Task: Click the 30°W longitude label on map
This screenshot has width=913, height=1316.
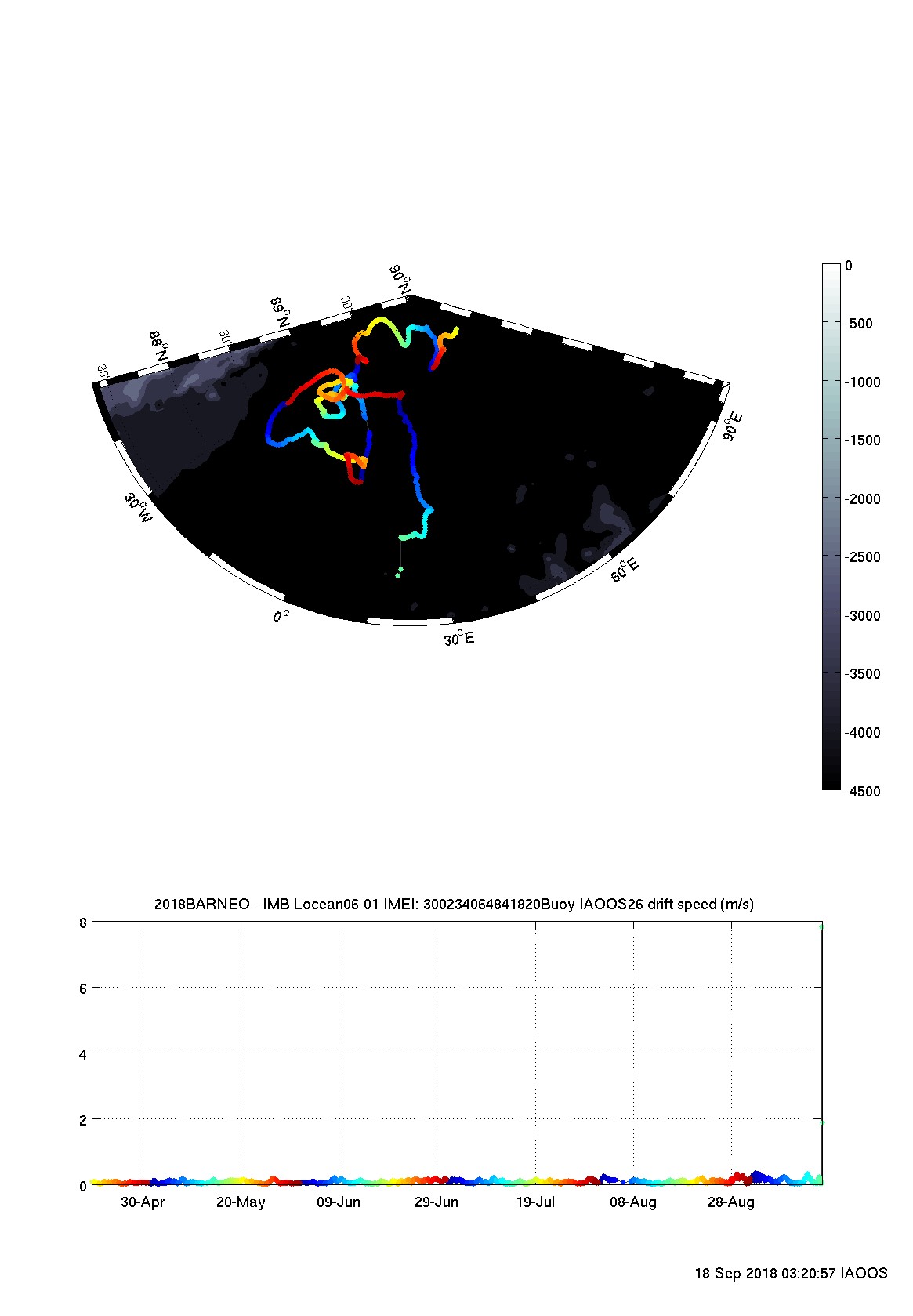Action: (138, 508)
